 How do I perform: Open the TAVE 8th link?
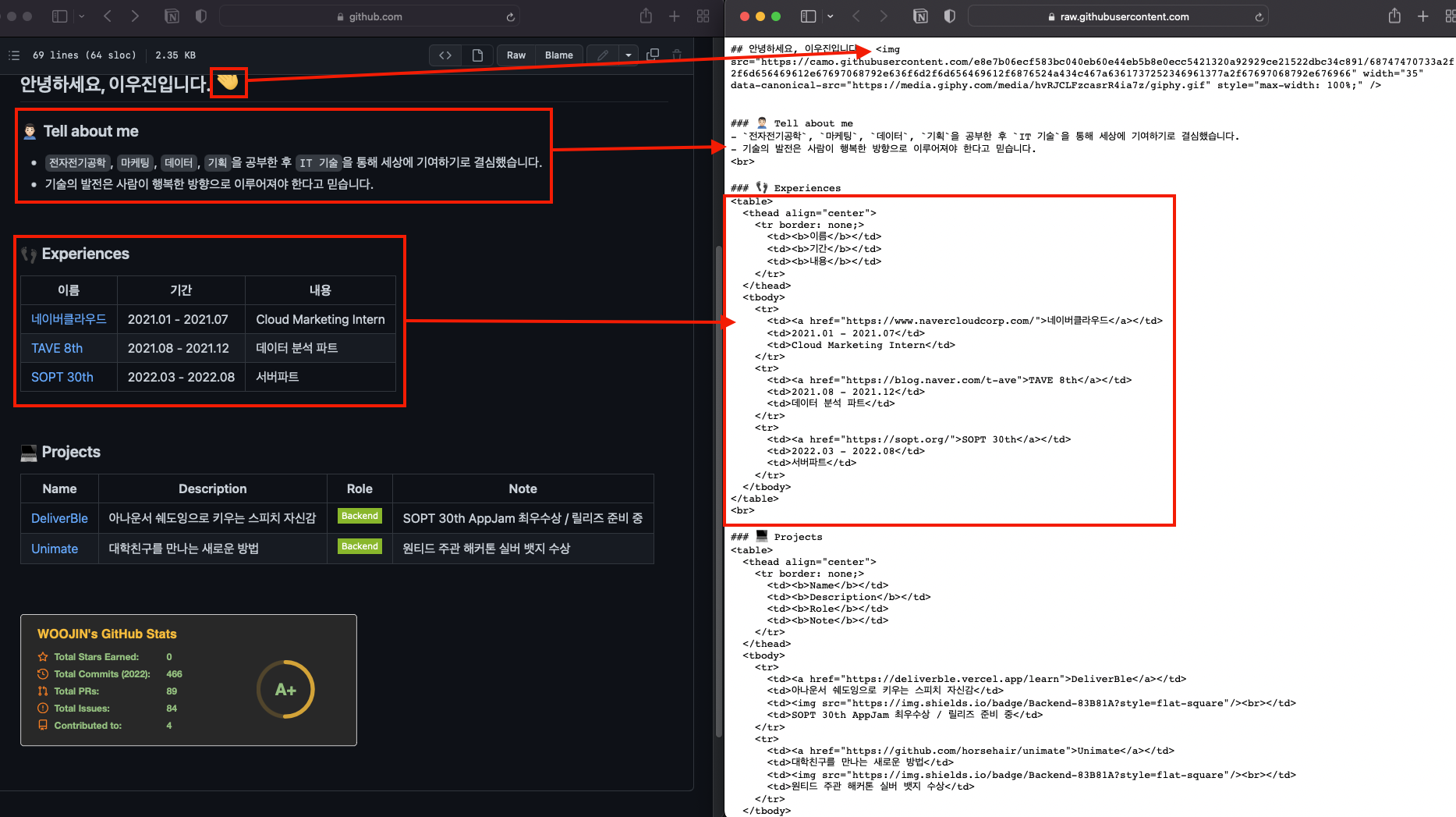(57, 348)
